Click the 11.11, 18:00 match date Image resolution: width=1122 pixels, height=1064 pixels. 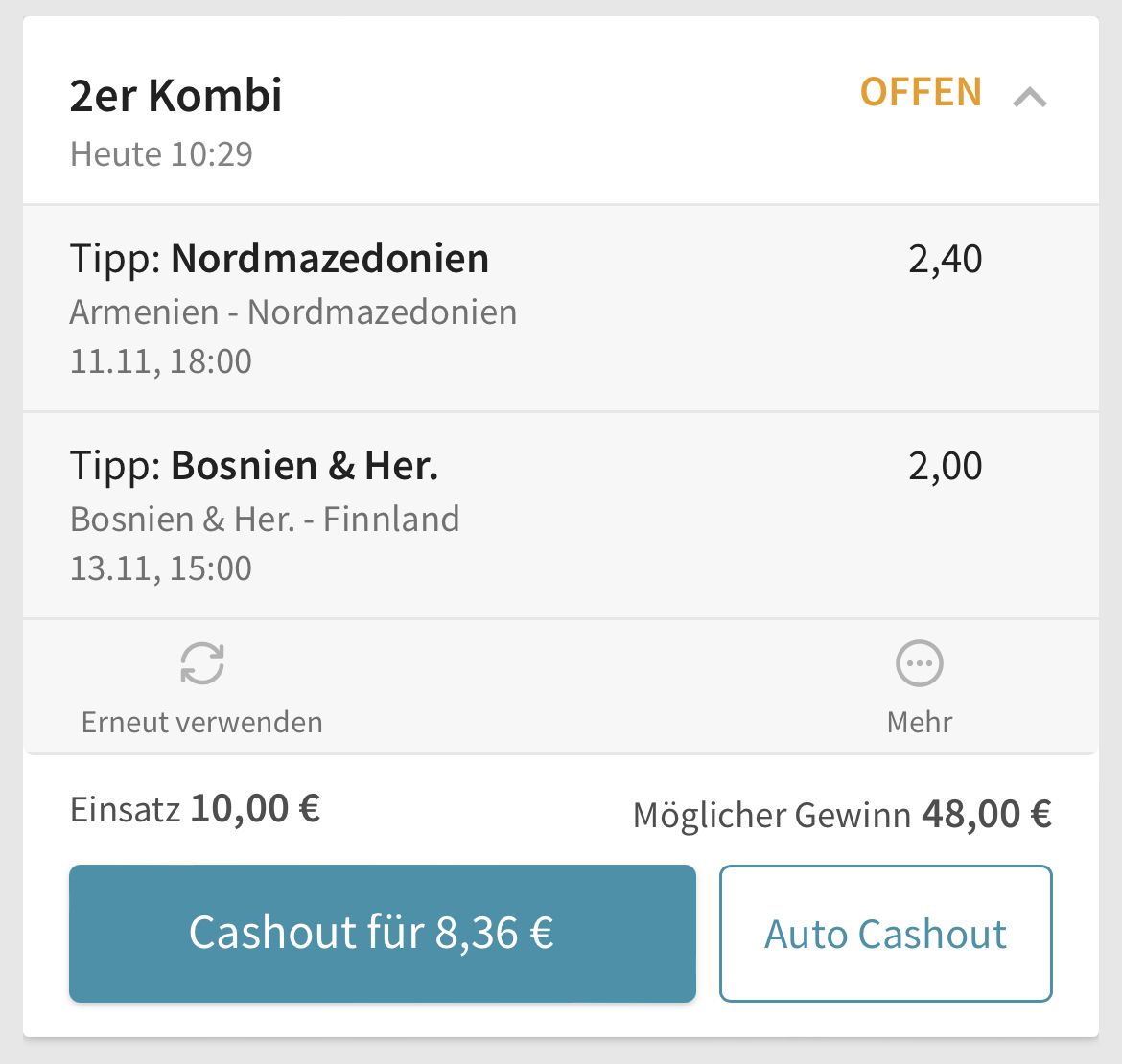(161, 361)
